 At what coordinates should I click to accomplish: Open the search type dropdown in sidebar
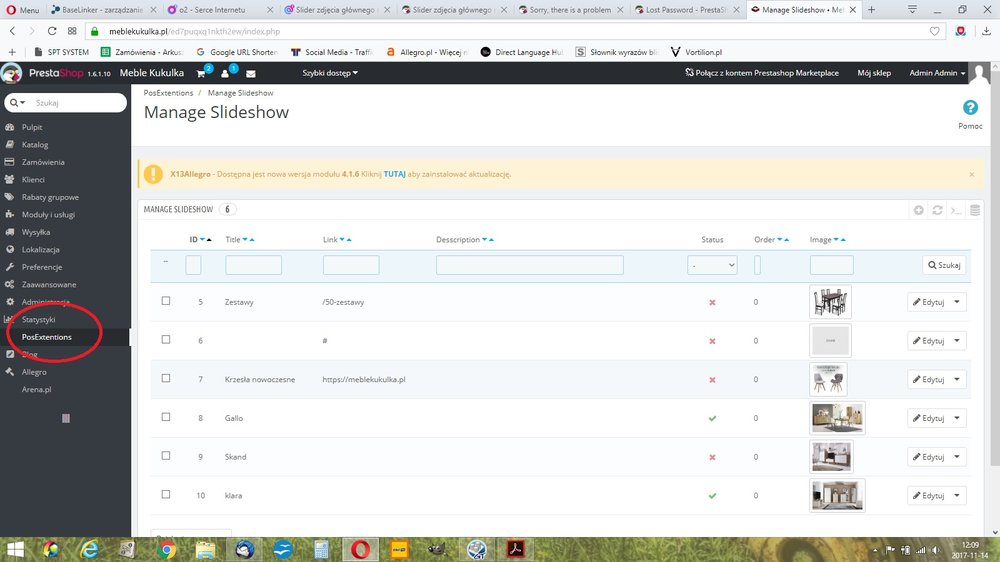[17, 103]
